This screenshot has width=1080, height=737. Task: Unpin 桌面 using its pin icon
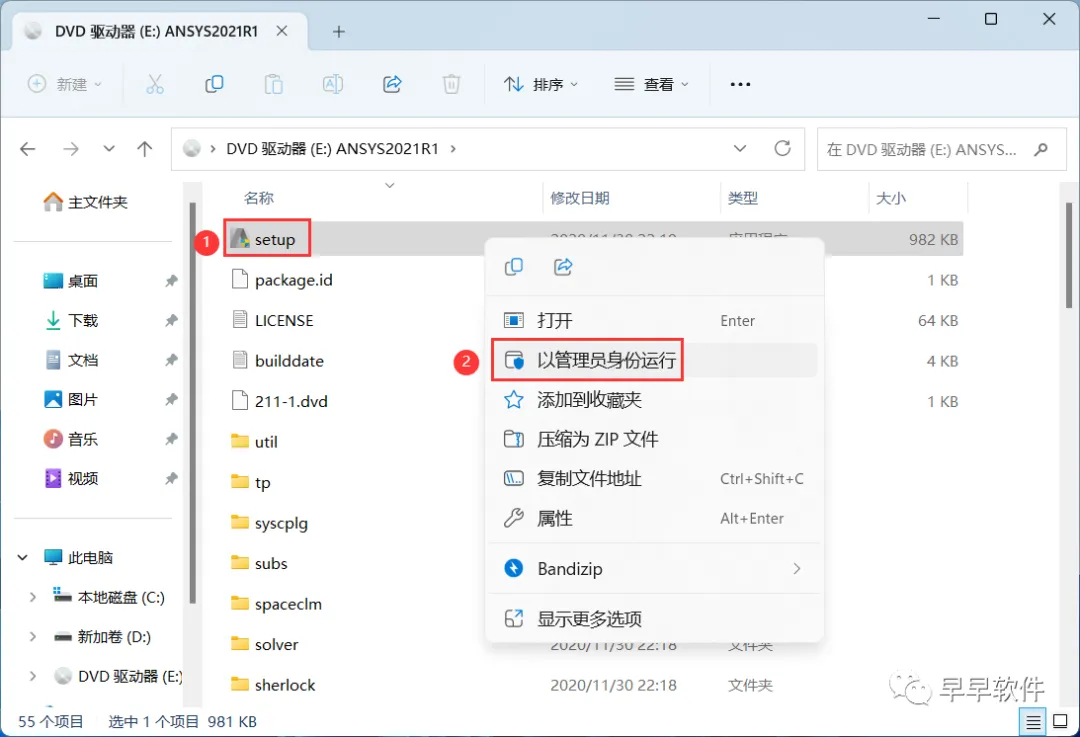(171, 281)
